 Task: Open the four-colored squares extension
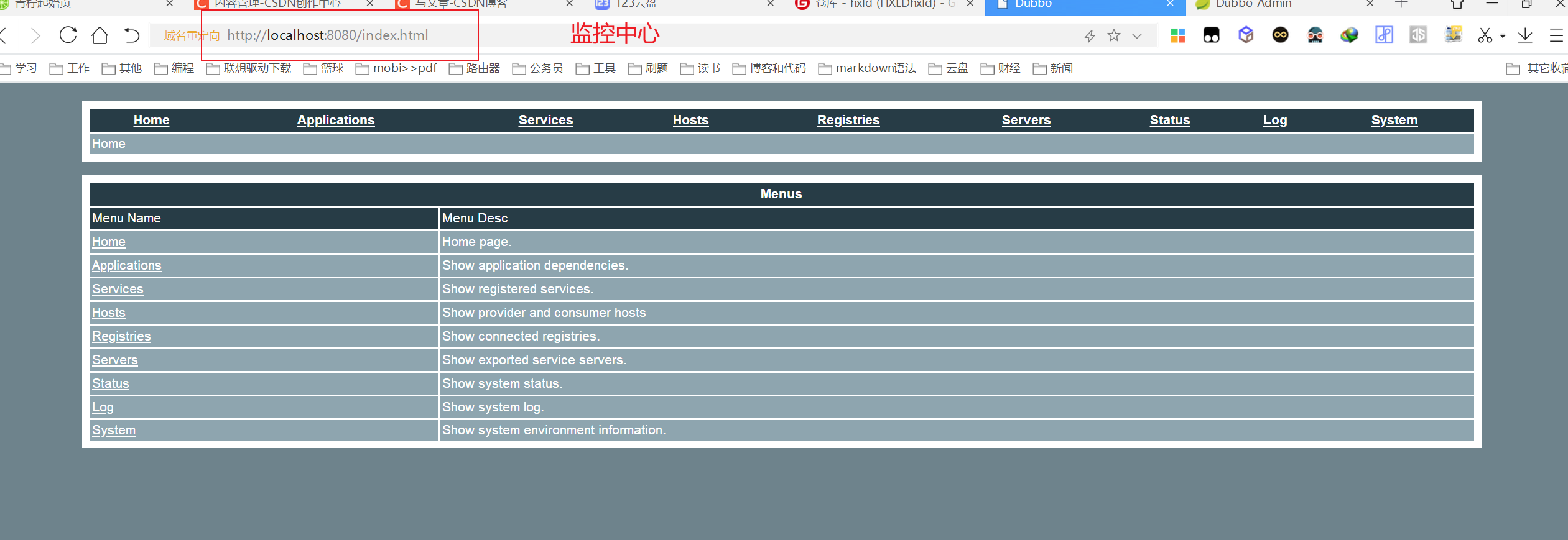(x=1178, y=35)
